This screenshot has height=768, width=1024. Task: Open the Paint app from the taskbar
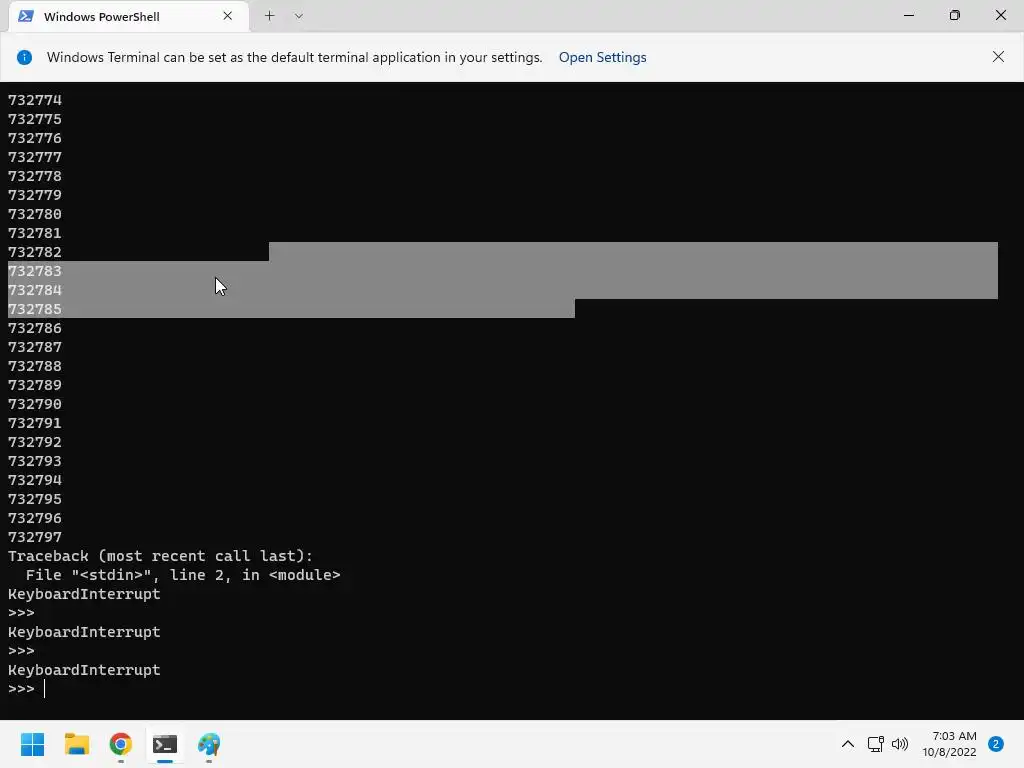pos(209,744)
